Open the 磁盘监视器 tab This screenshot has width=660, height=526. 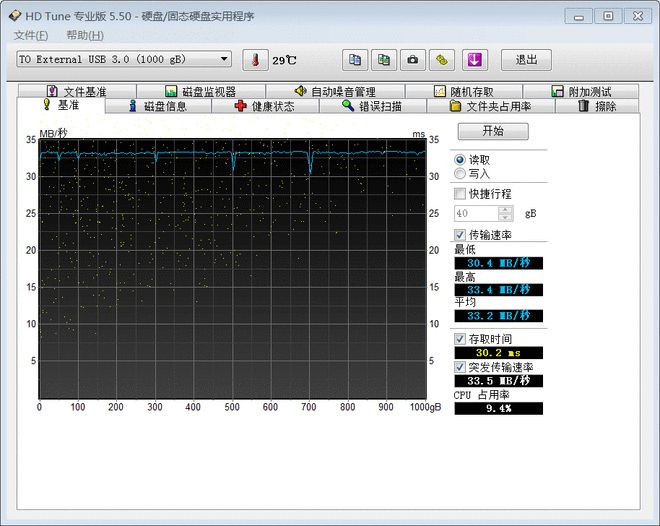click(x=201, y=91)
